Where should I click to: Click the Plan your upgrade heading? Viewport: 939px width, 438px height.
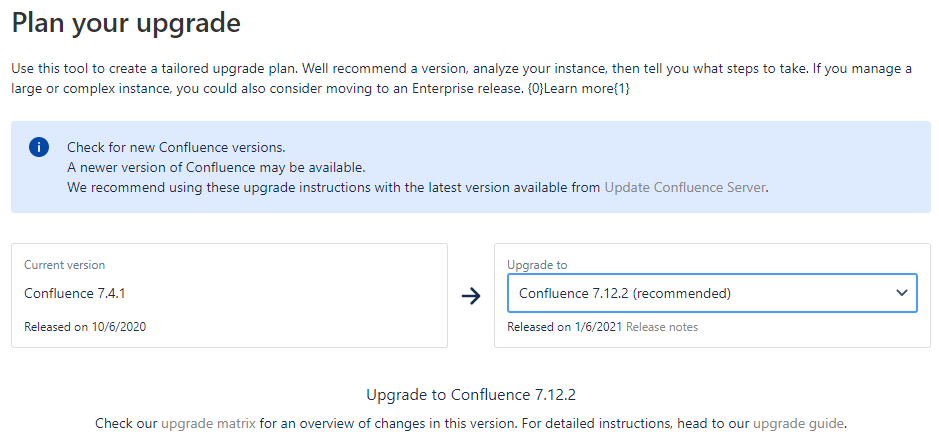(x=126, y=23)
